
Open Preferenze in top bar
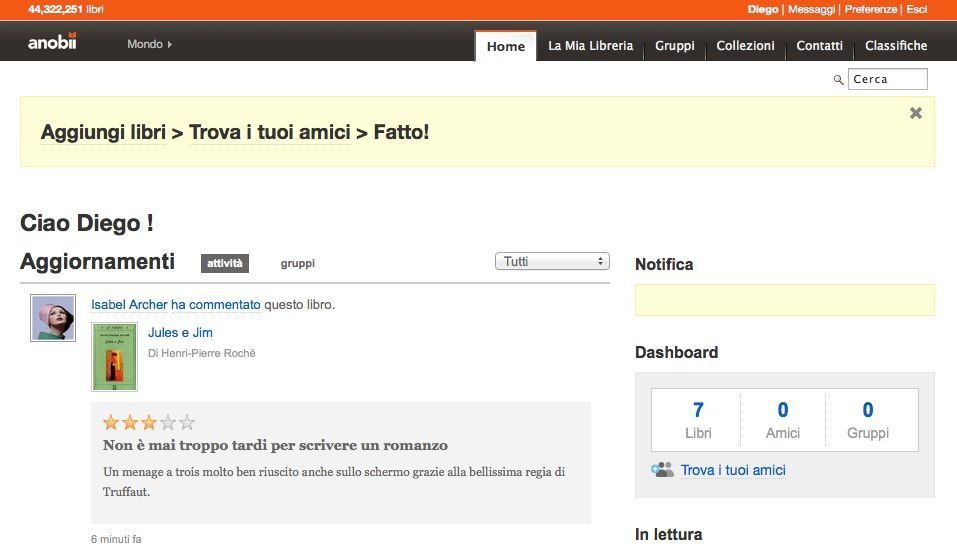pos(870,9)
